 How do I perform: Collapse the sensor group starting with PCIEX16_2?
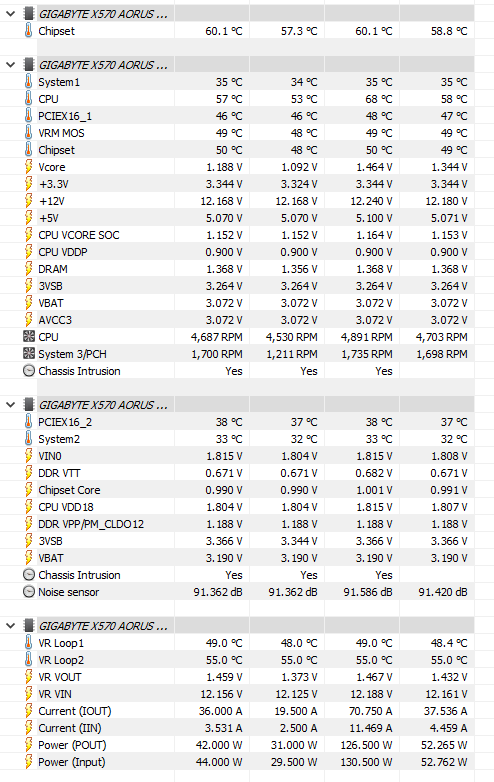coord(10,405)
